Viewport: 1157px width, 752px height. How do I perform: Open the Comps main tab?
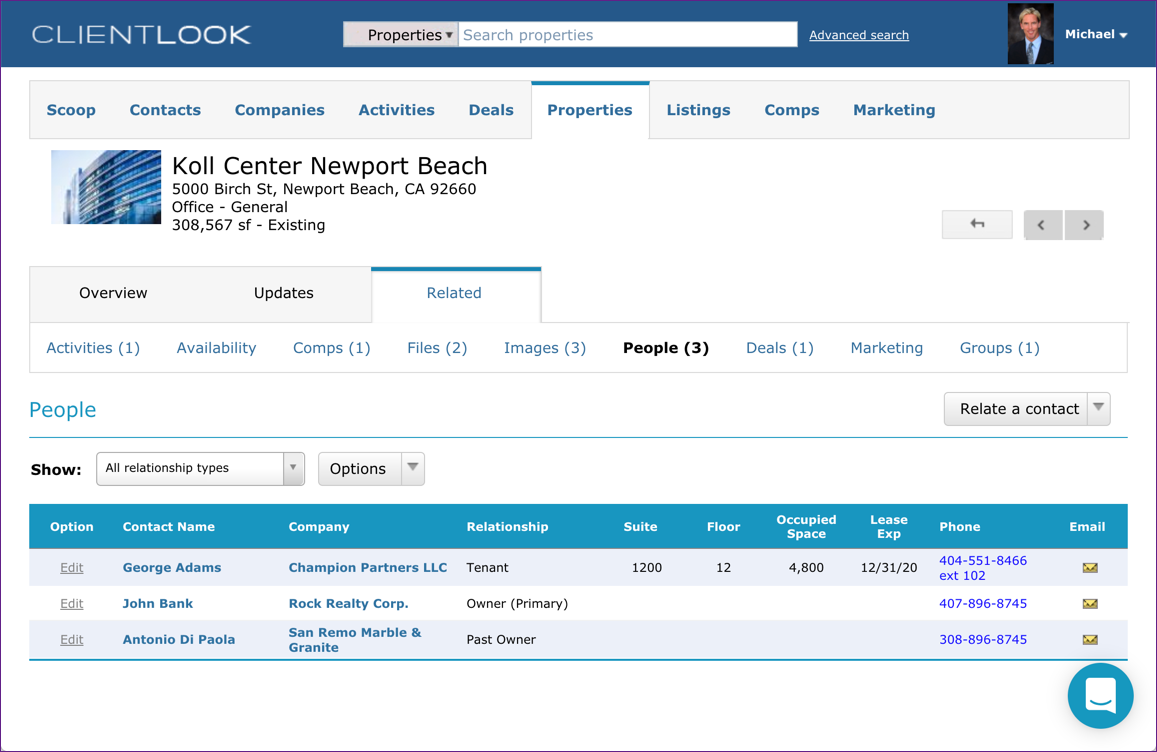792,110
